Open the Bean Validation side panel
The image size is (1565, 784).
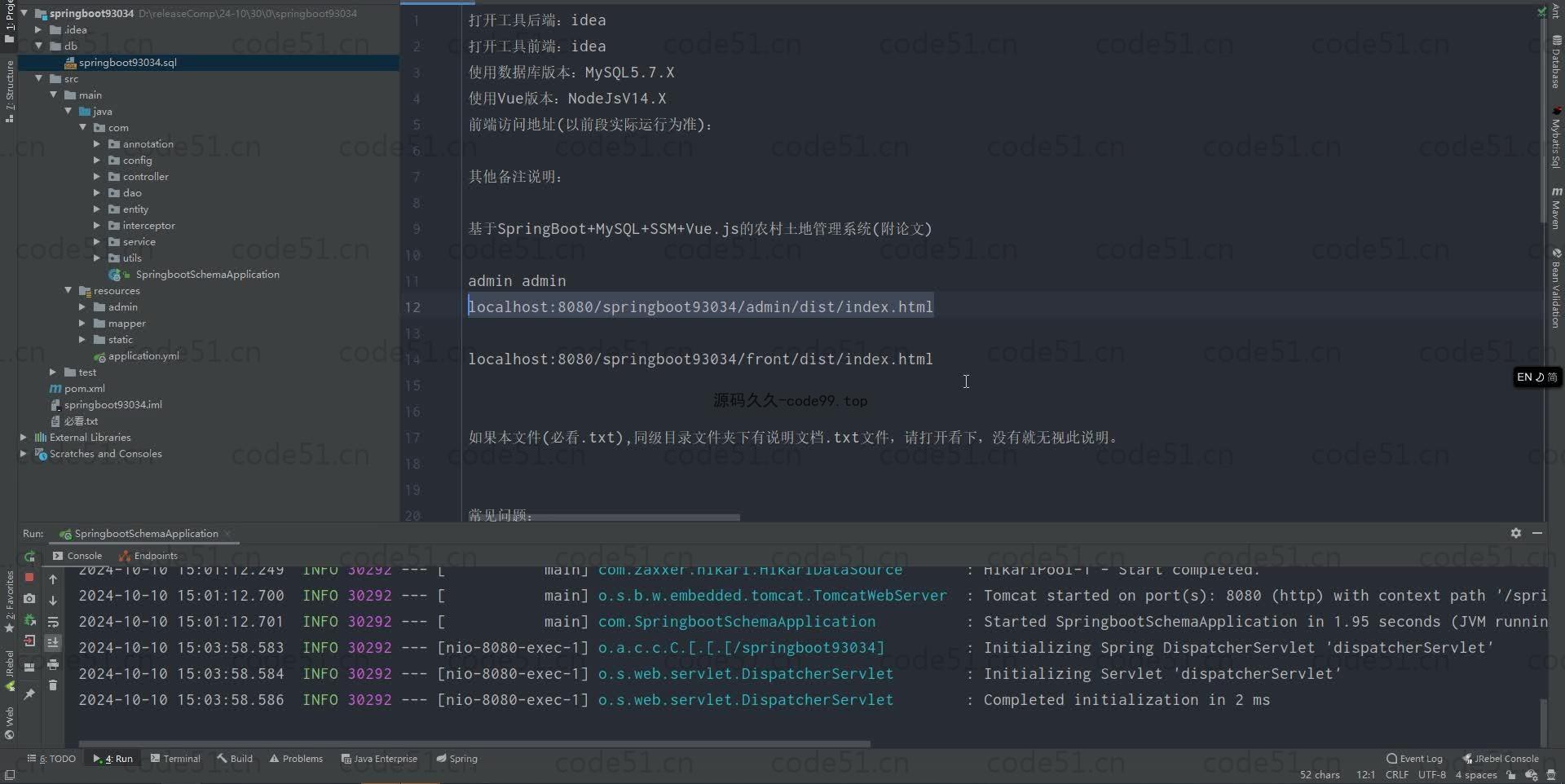(x=1556, y=288)
